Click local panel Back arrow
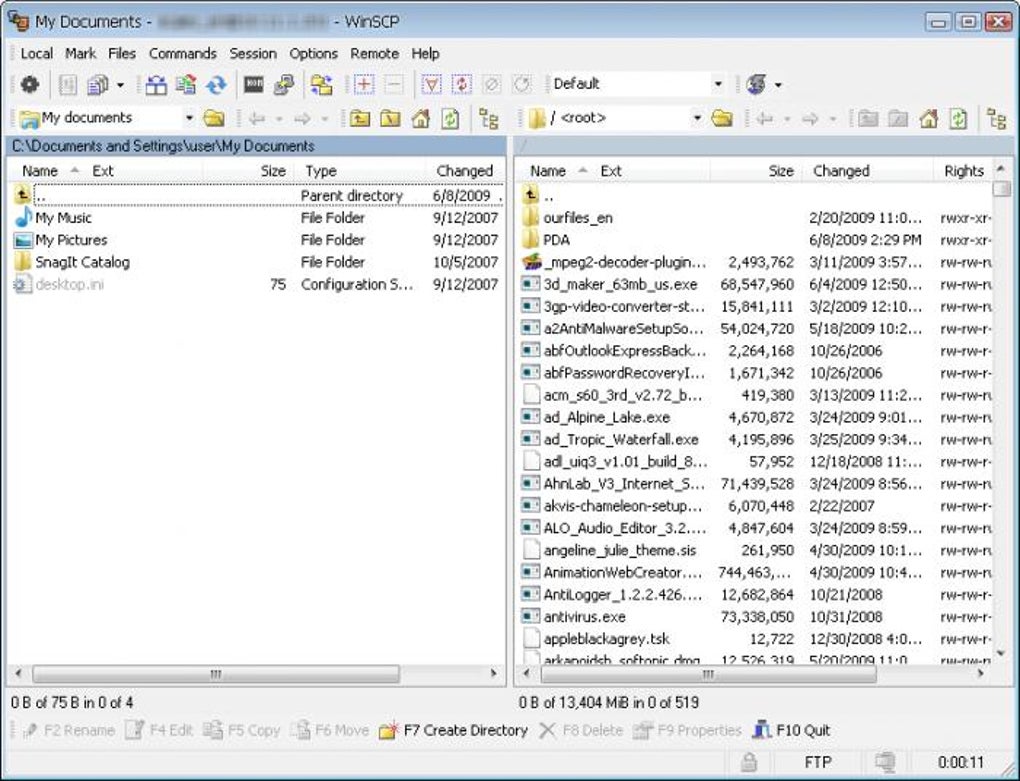This screenshot has height=781, width=1020. (257, 118)
